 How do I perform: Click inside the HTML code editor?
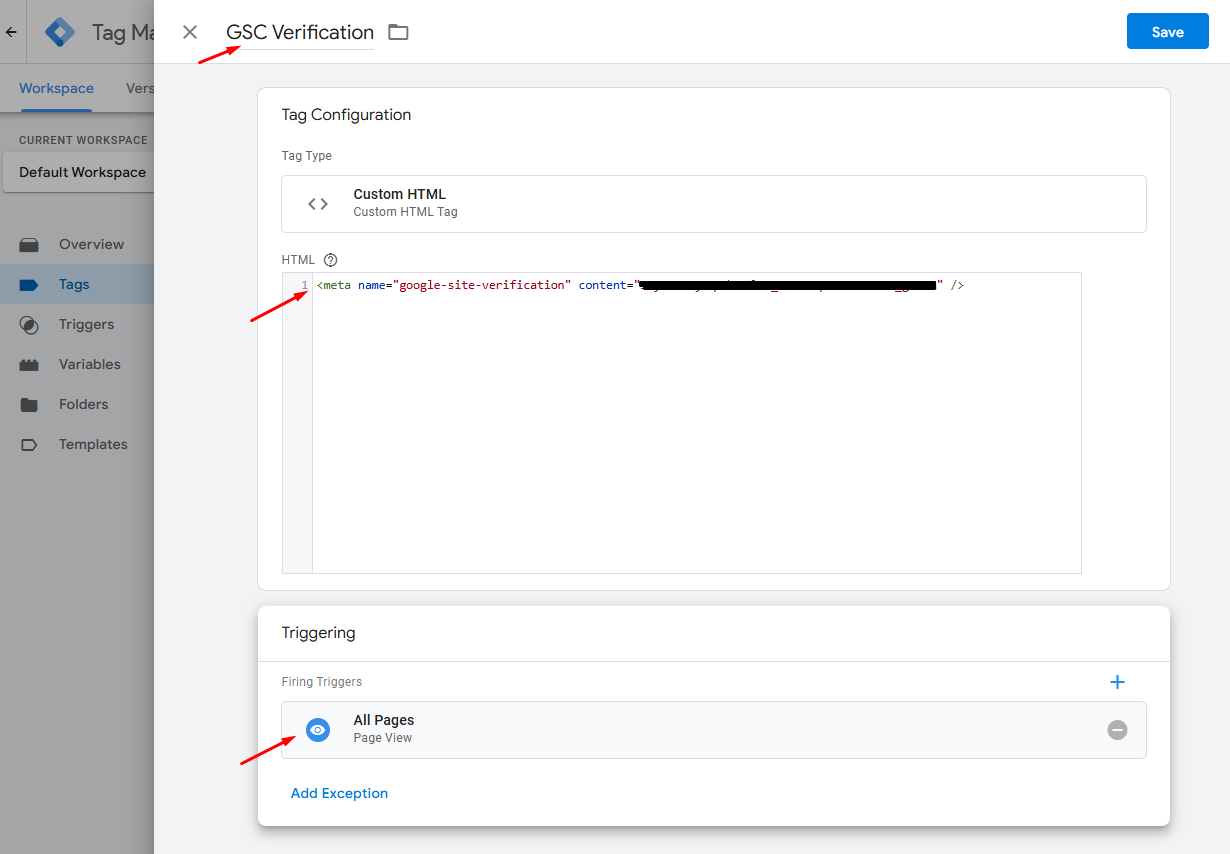point(696,422)
